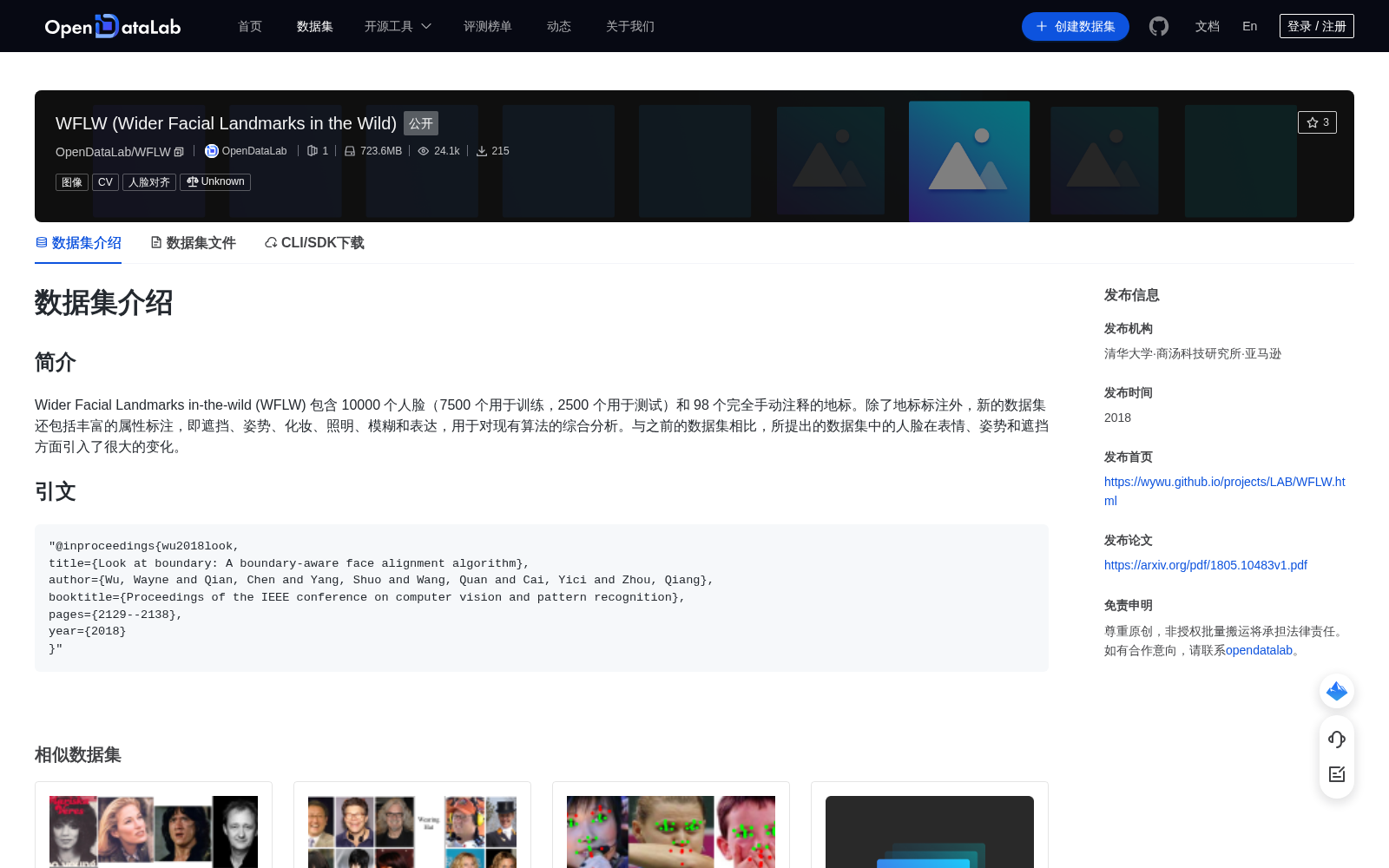Click the Unknown license tag
This screenshot has width=1389, height=868.
point(215,182)
